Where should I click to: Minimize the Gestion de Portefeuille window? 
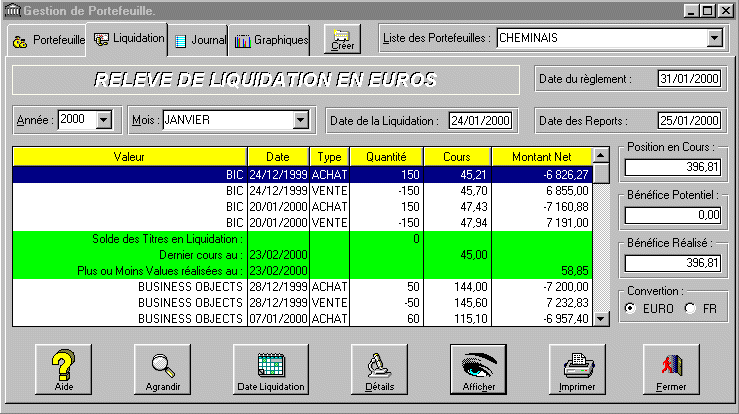tap(691, 10)
